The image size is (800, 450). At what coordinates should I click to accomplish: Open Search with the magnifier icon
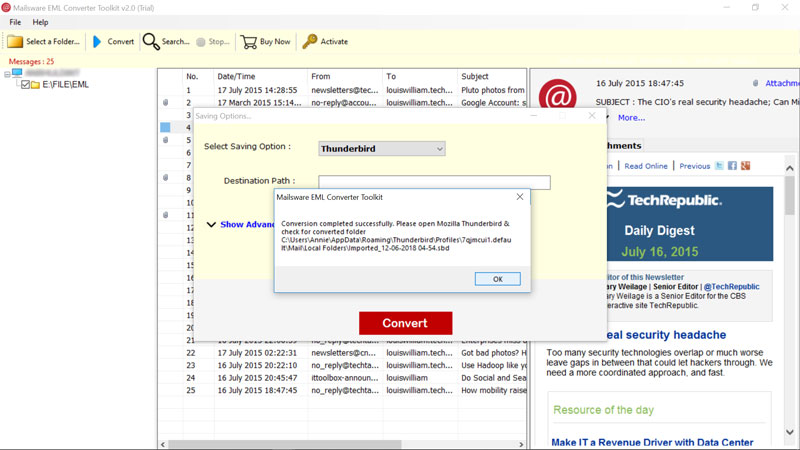coord(151,41)
